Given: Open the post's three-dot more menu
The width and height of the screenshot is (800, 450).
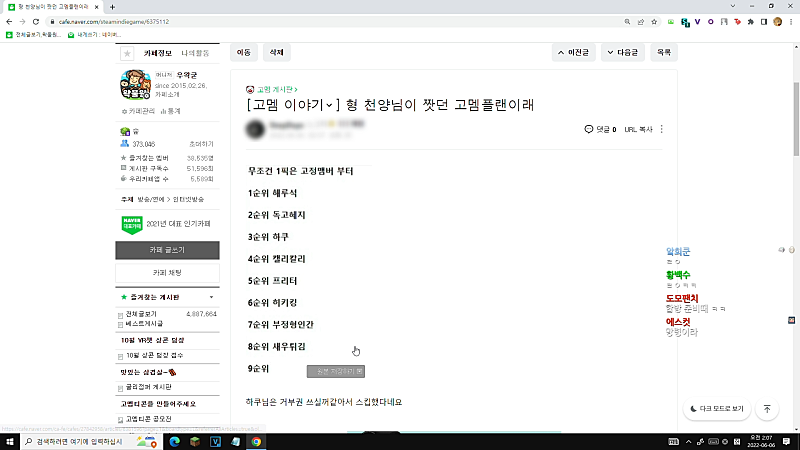Looking at the screenshot, I should (662, 129).
